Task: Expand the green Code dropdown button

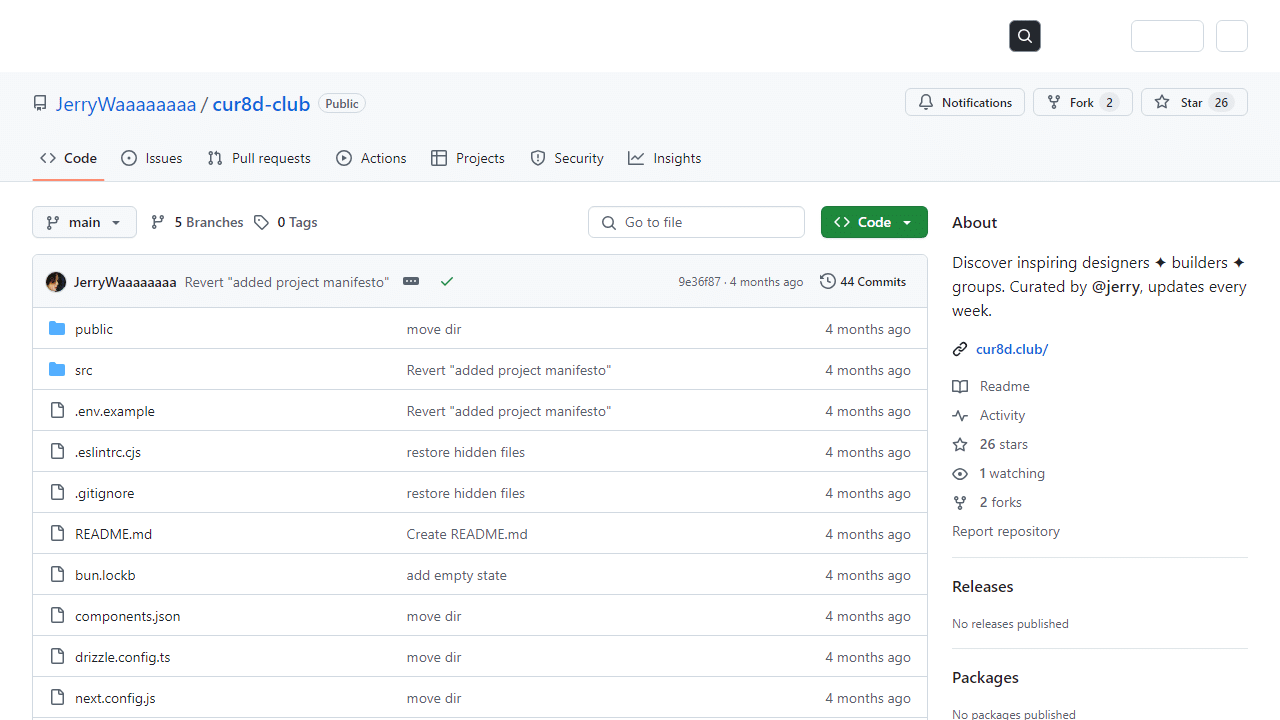Action: tap(874, 222)
